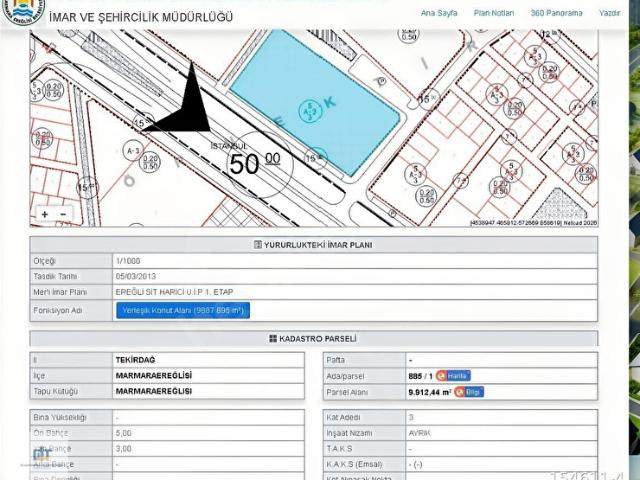Zoom in the map with plus button
The width and height of the screenshot is (640, 480).
click(45, 214)
